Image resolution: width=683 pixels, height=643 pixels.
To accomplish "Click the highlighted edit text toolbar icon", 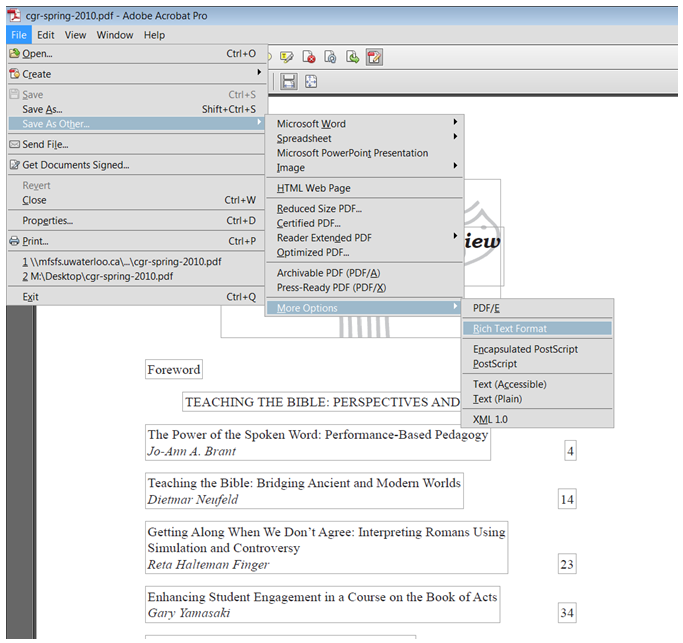I will (x=374, y=57).
